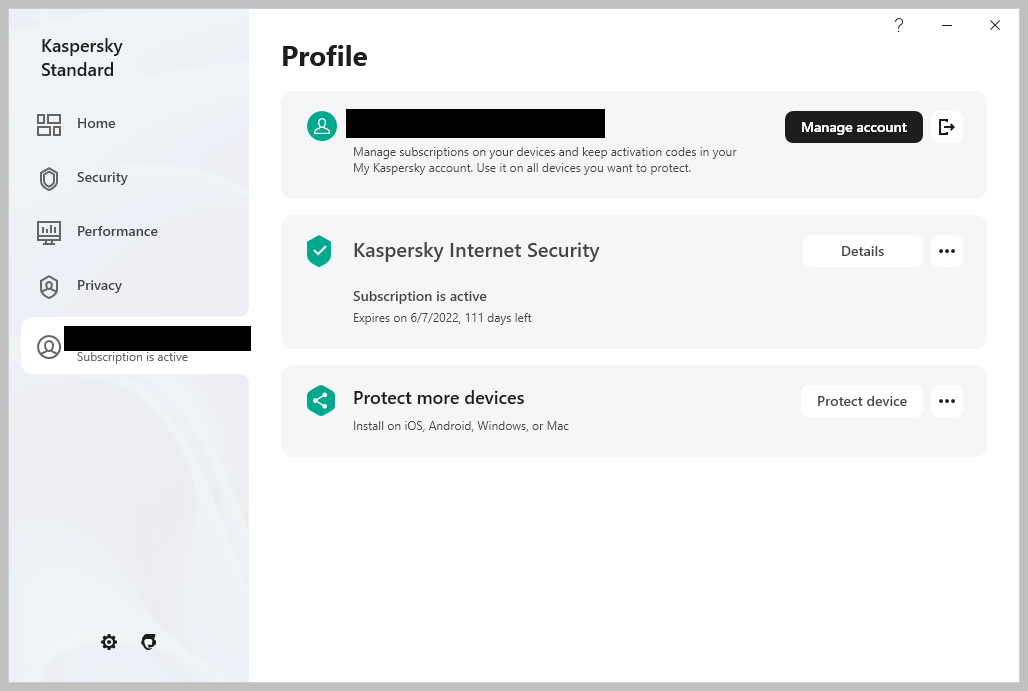The height and width of the screenshot is (691, 1028).
Task: Click the Protect more devices heading
Action: pyautogui.click(x=438, y=398)
